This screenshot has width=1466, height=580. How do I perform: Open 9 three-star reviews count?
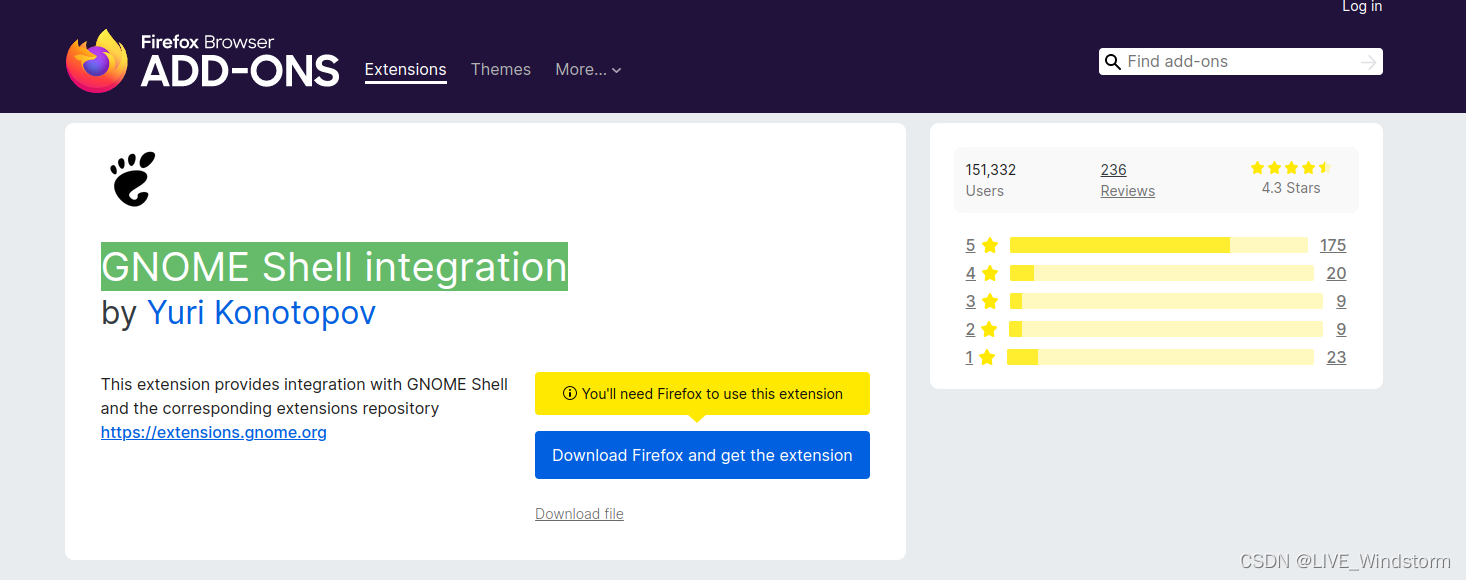[1341, 301]
